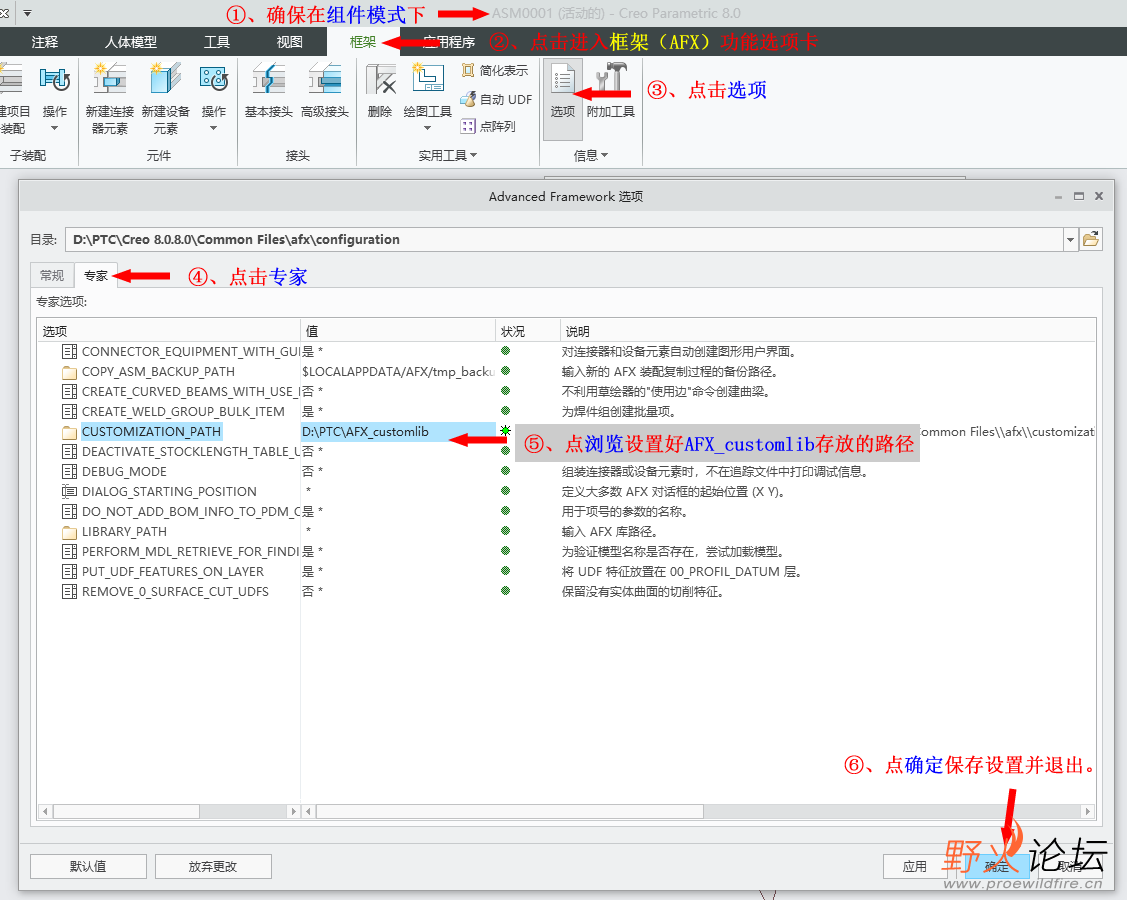Open the 子装配 操作 dropdown arrow
This screenshot has width=1127, height=900.
pos(55,128)
